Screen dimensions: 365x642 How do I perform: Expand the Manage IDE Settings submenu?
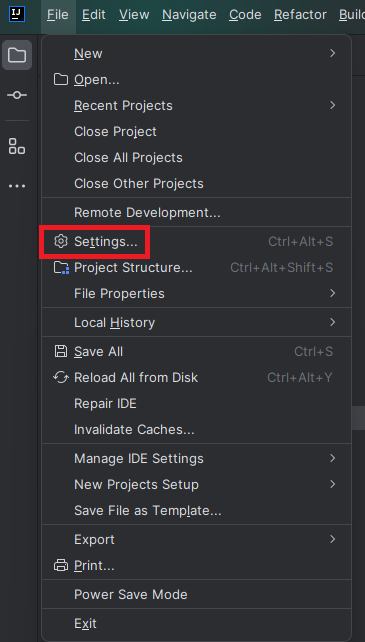[x=197, y=458]
